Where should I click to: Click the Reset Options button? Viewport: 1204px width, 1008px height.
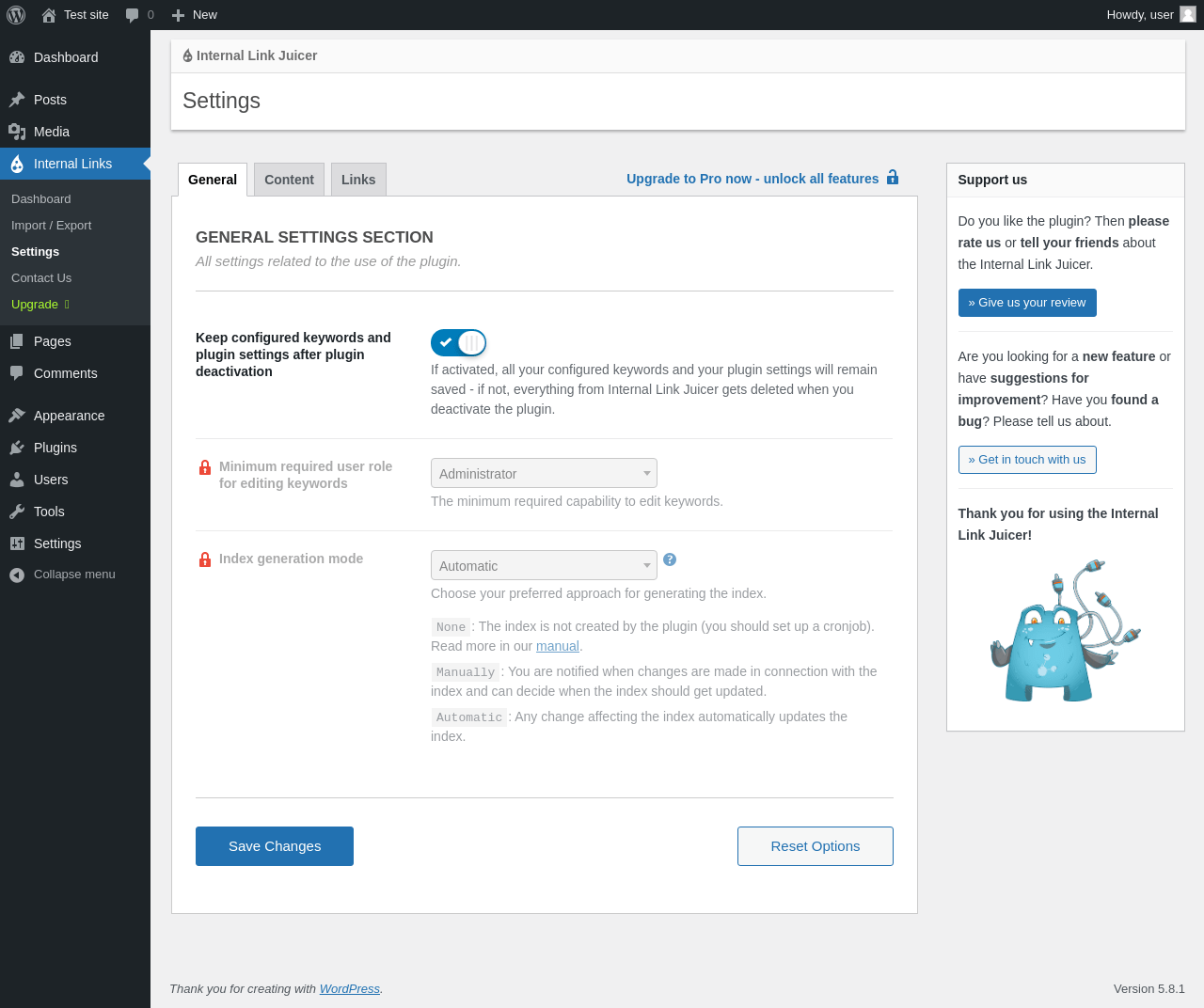(x=816, y=846)
